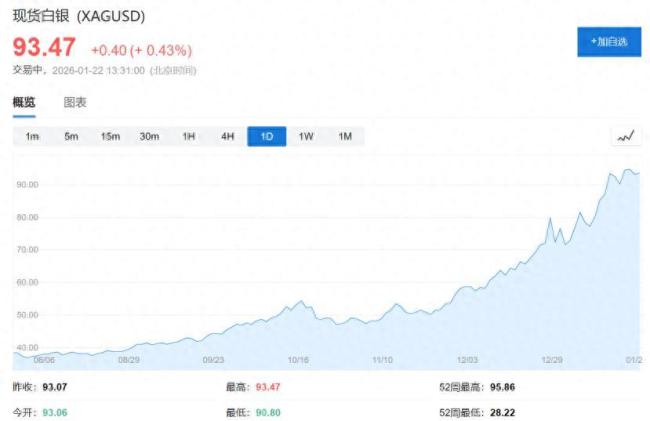Select the 1m one-minute interval
650x421 pixels.
[x=32, y=137]
